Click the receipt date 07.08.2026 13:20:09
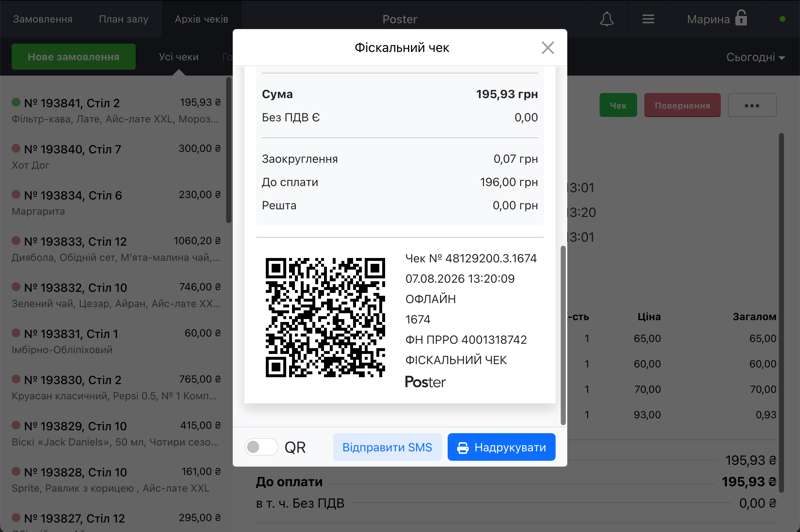Image resolution: width=800 pixels, height=532 pixels. 460,278
